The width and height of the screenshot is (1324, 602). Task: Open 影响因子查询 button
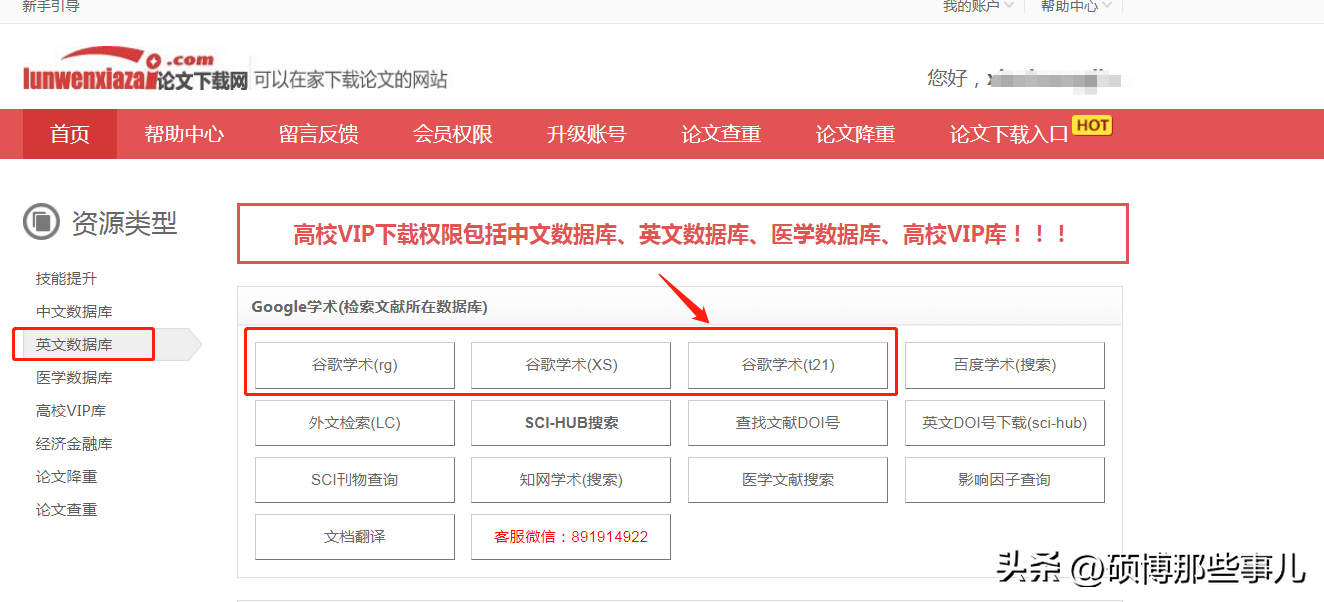click(x=1005, y=480)
